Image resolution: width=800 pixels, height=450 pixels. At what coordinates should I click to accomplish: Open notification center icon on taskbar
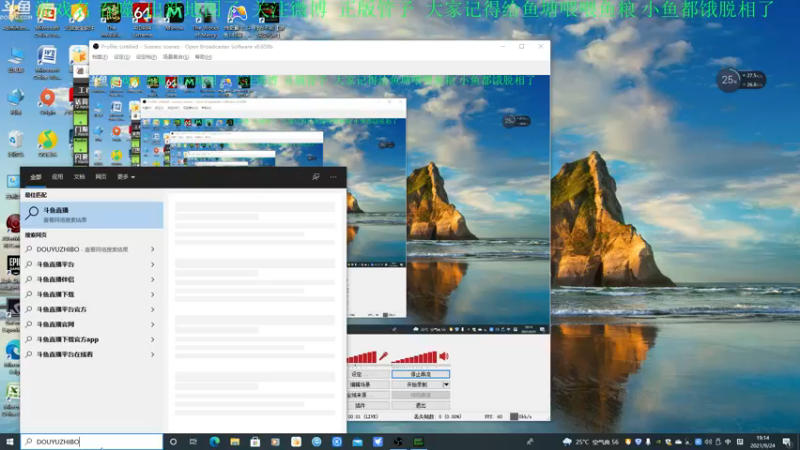tap(787, 442)
